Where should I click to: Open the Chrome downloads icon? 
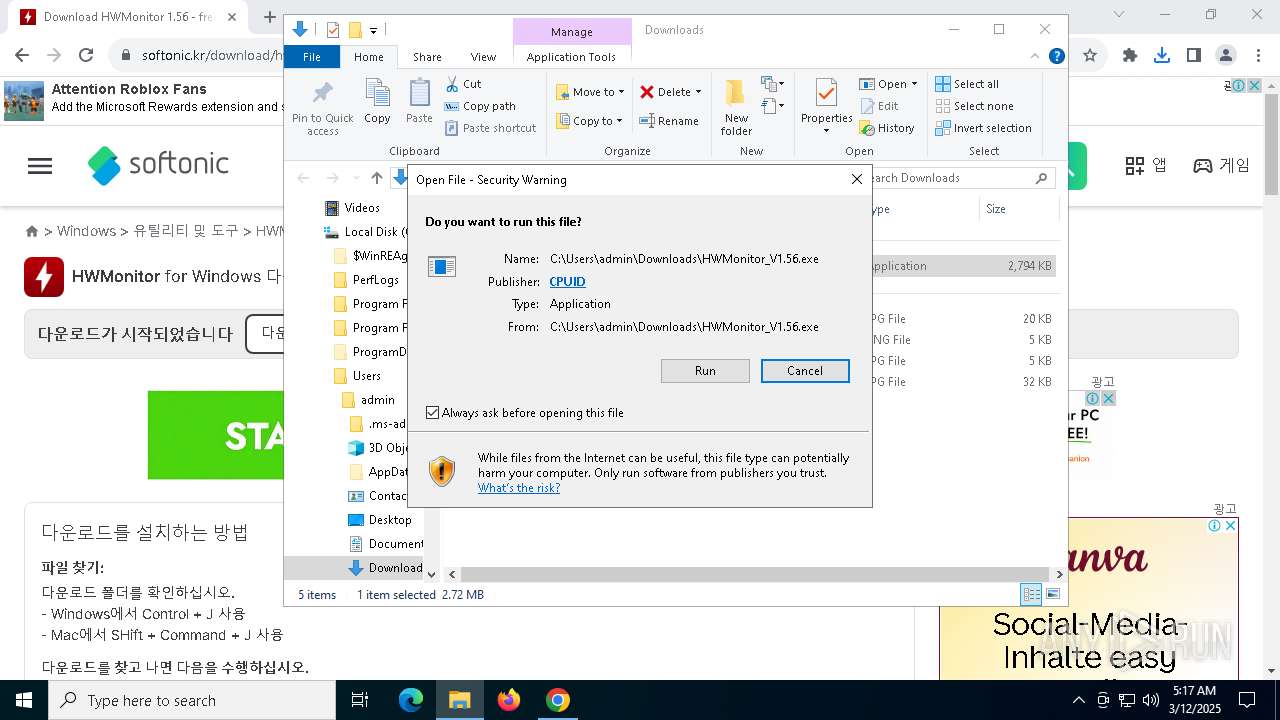pos(1162,55)
